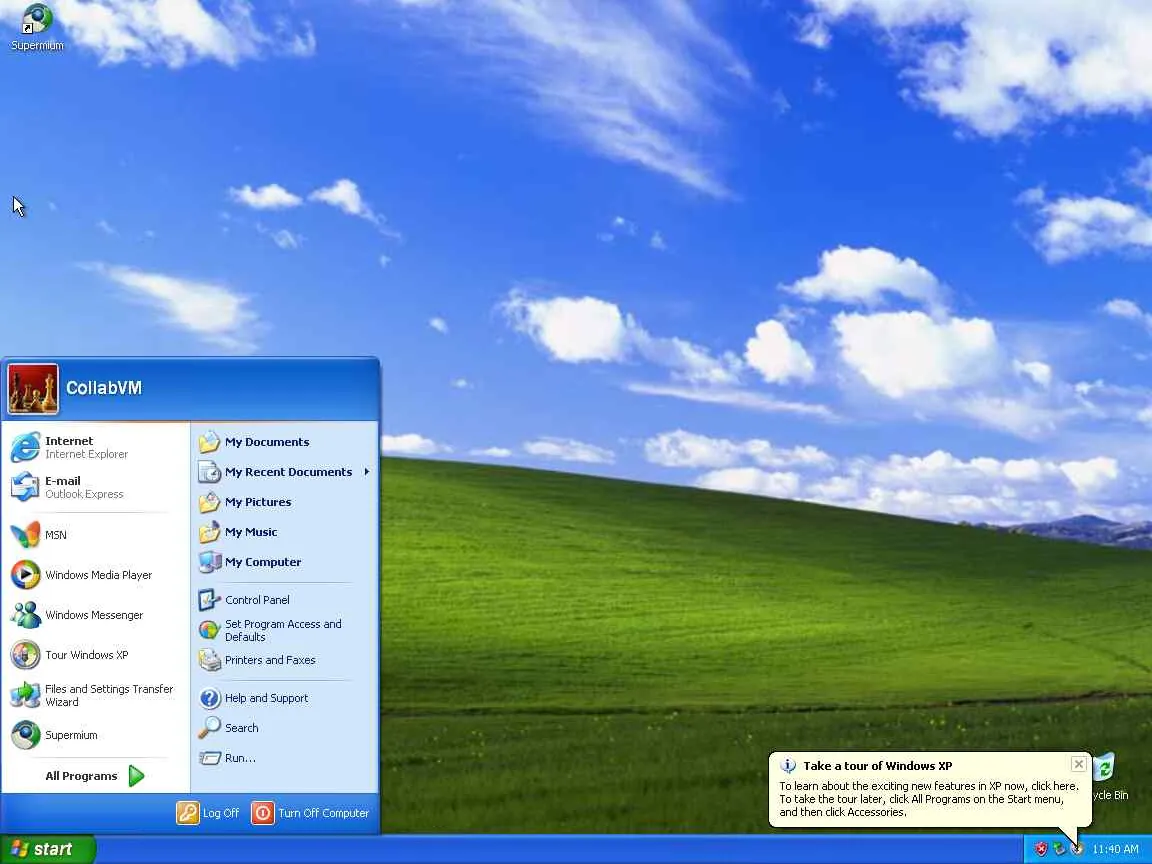Open Printers and Faxes
Screen dimensions: 1152x864
[x=284, y=660]
